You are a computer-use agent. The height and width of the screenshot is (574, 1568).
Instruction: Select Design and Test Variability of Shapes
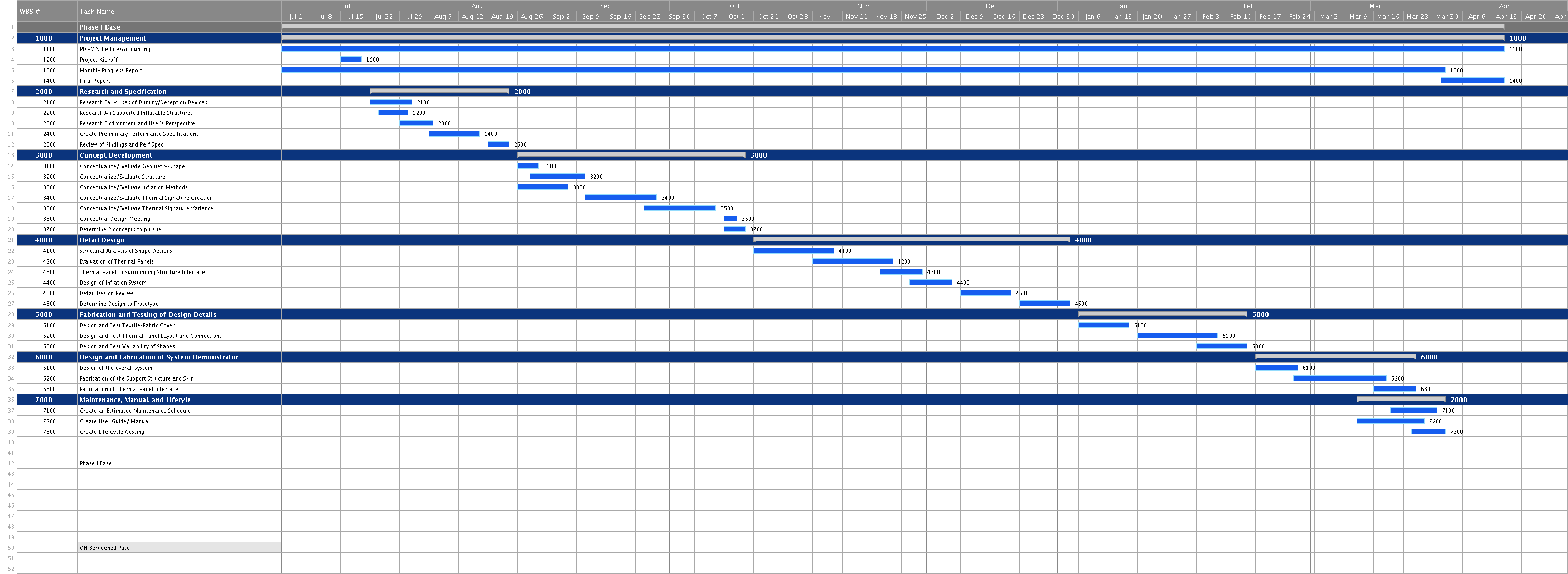click(x=127, y=346)
